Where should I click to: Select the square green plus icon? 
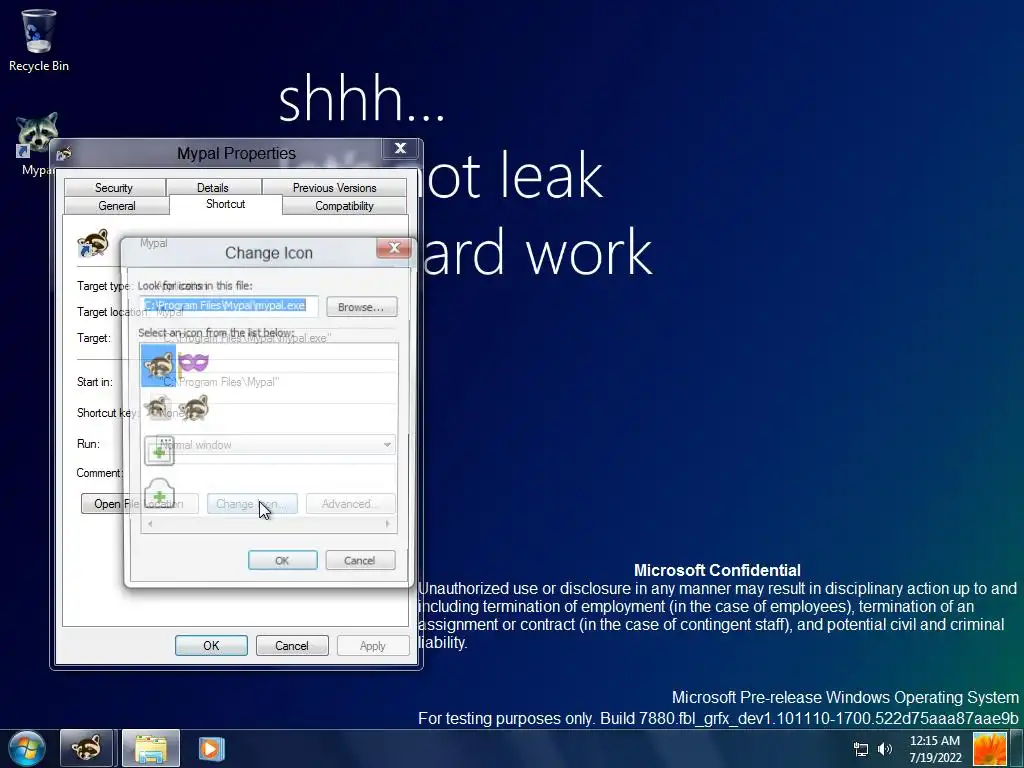(159, 451)
